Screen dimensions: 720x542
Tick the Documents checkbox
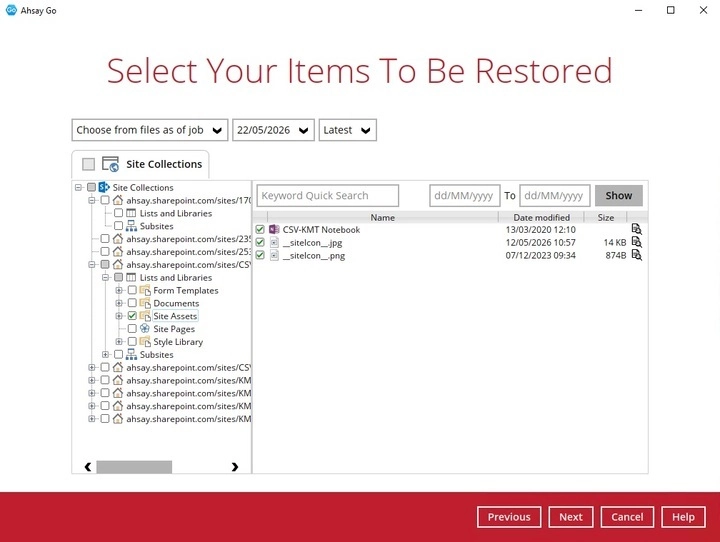pos(132,303)
